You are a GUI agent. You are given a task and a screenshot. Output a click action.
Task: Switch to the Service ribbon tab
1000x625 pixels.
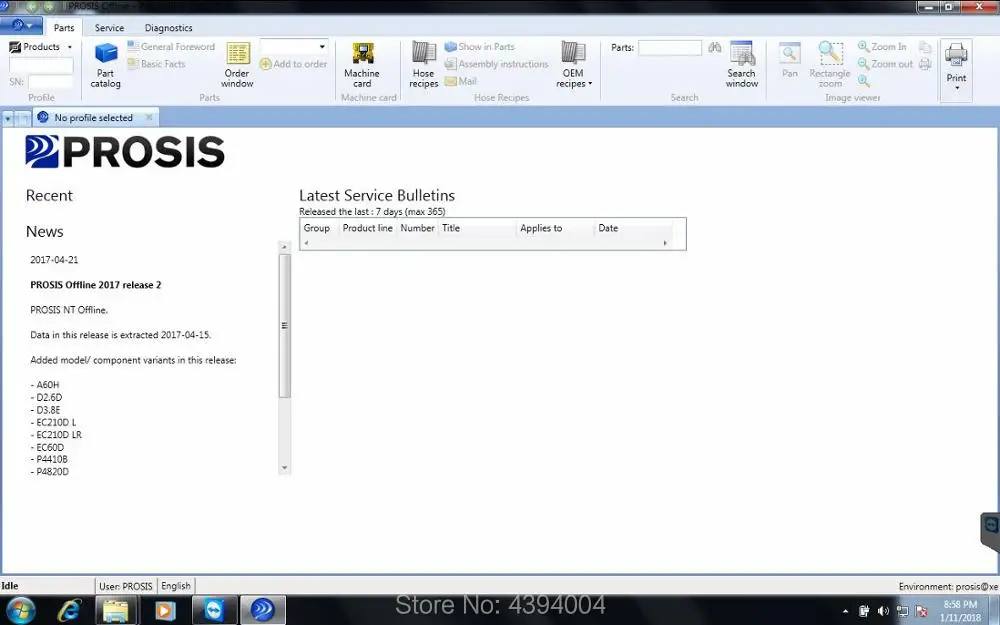pos(109,27)
